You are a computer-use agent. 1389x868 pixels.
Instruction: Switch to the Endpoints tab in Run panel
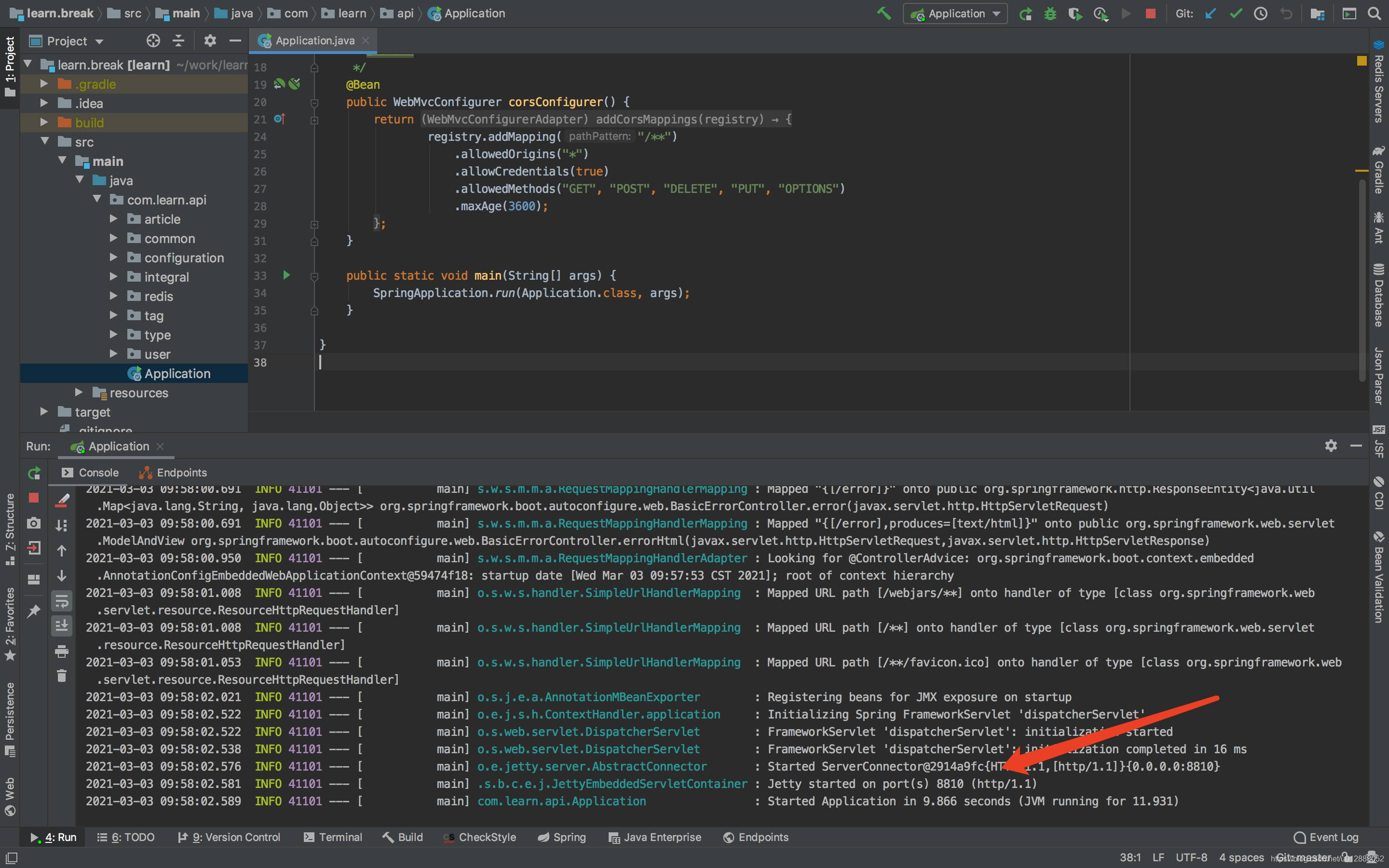pos(173,473)
